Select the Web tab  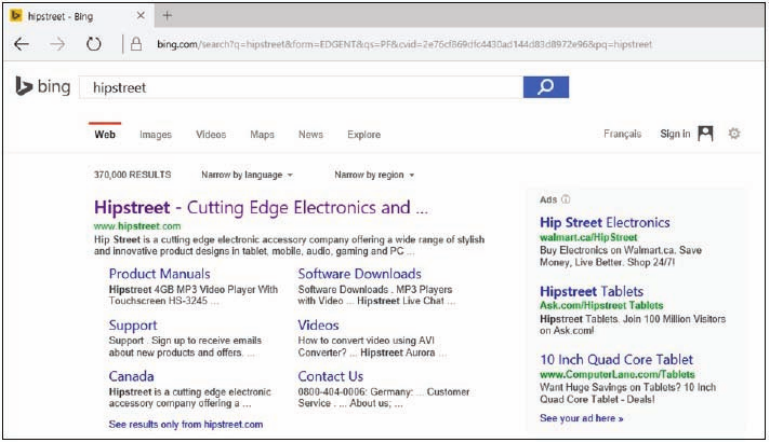pos(105,134)
